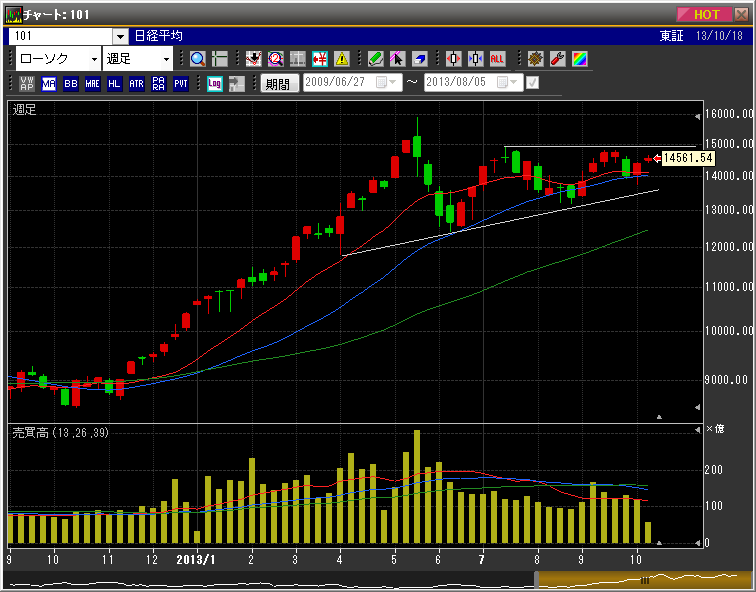Click the yellow warning alert icon
This screenshot has height=592, width=756.
pyautogui.click(x=342, y=59)
